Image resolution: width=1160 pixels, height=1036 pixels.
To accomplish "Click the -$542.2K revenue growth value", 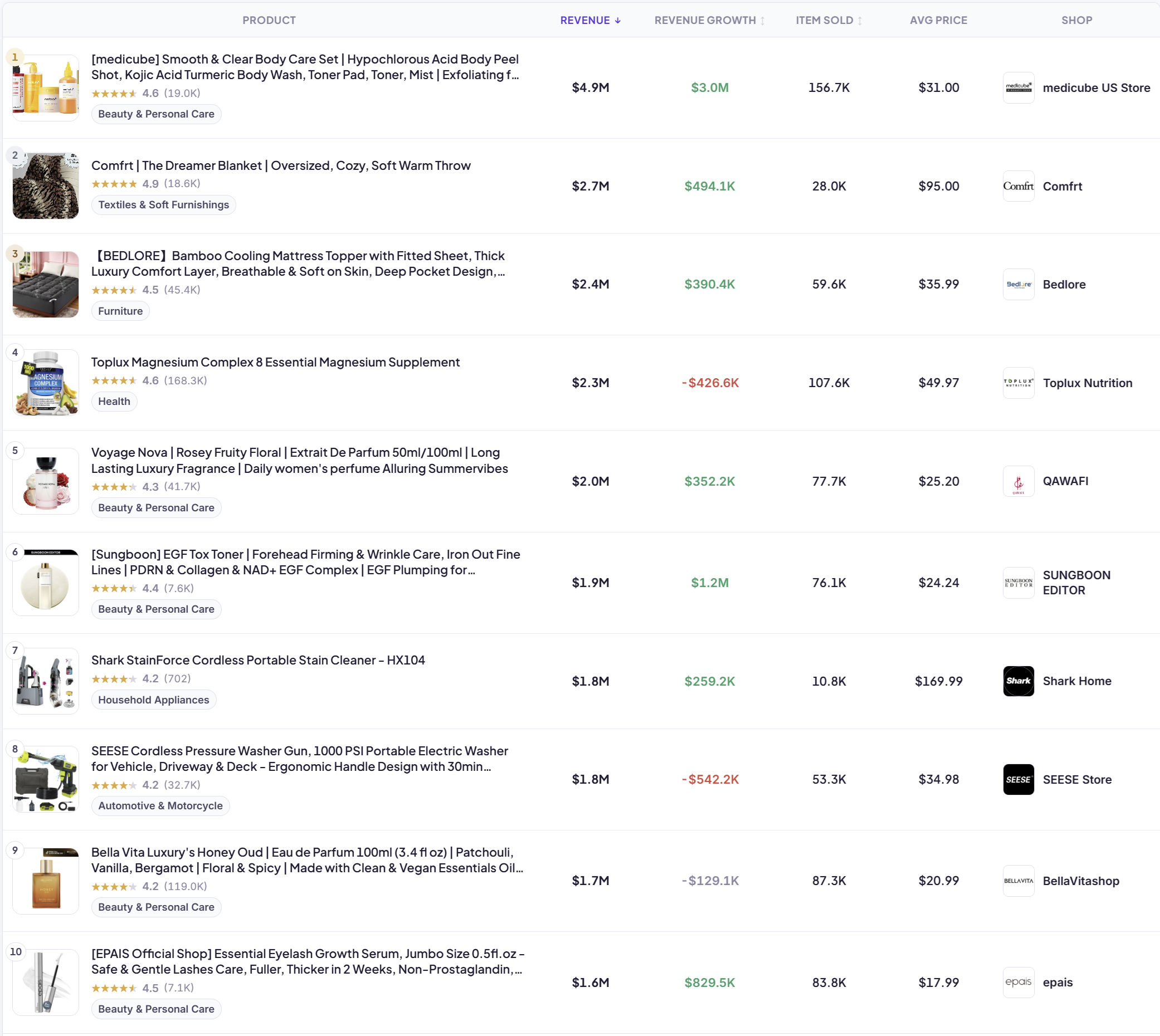I will [x=710, y=779].
